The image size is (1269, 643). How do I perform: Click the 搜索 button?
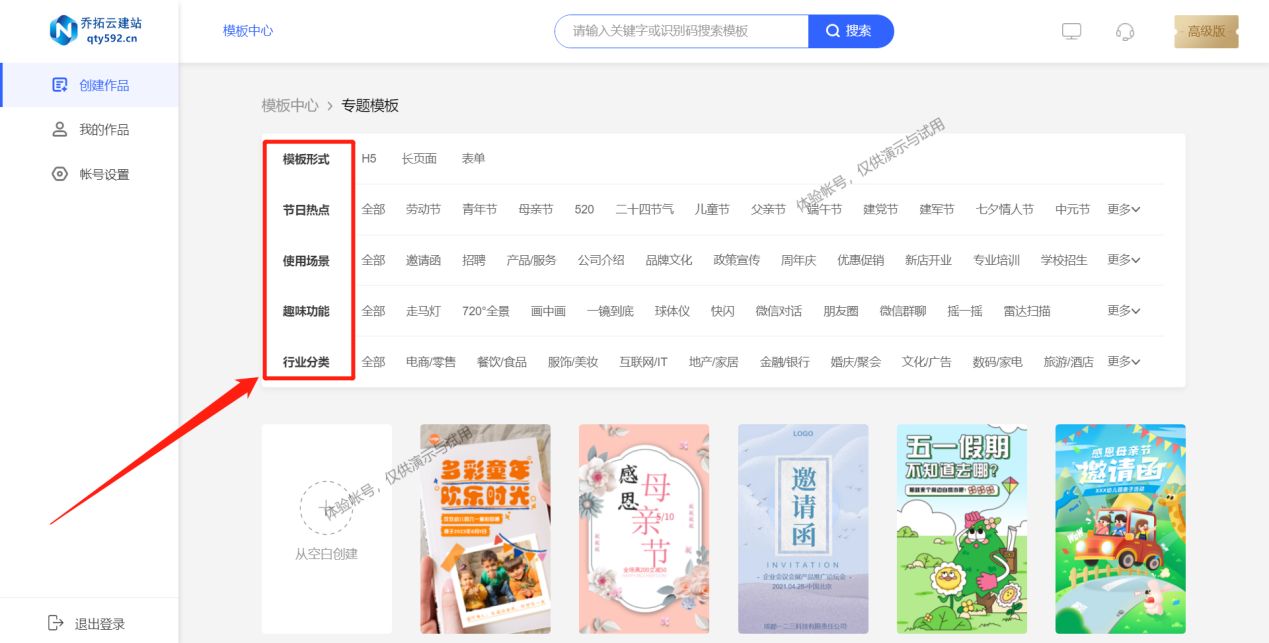tap(851, 31)
